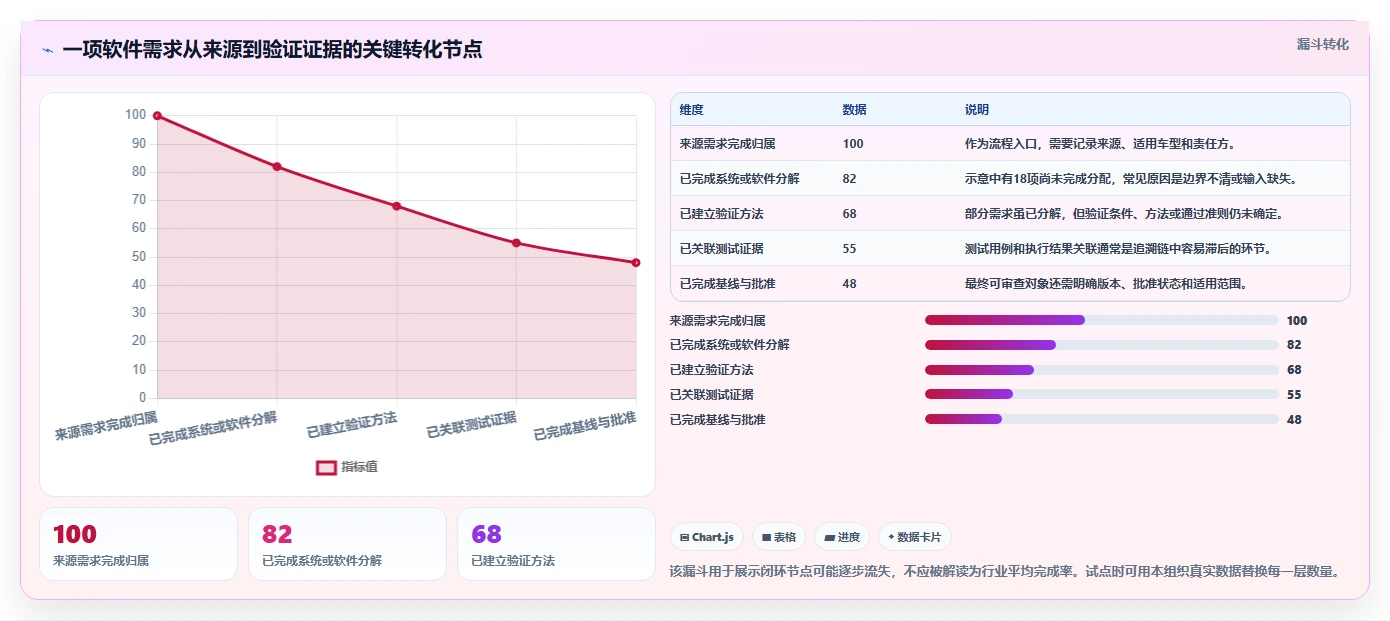Image resolution: width=1390 pixels, height=621 pixels.
Task: Click progress value 48 beside the bar
Action: pyautogui.click(x=1294, y=420)
